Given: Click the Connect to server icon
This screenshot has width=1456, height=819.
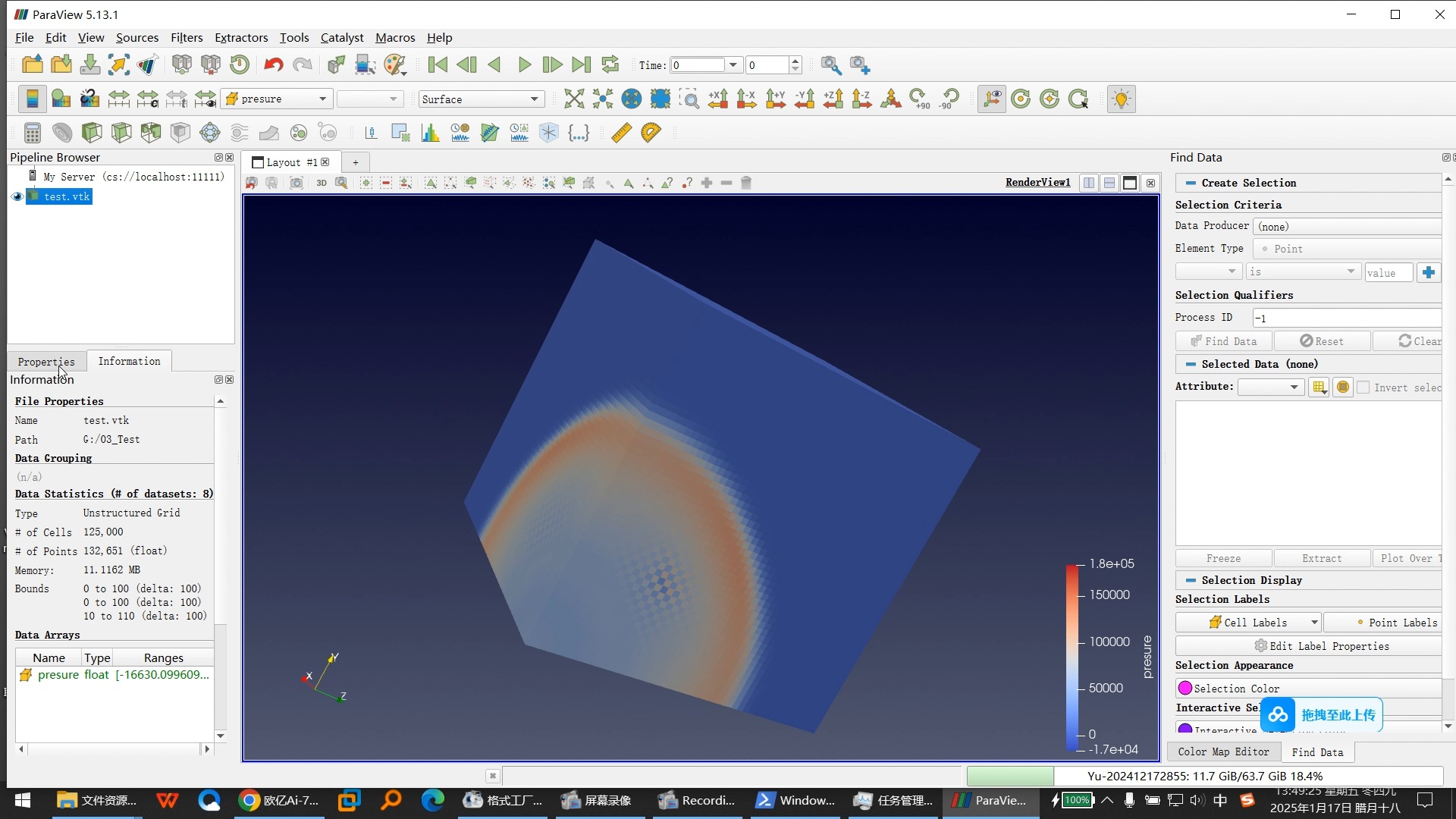Looking at the screenshot, I should [x=182, y=65].
